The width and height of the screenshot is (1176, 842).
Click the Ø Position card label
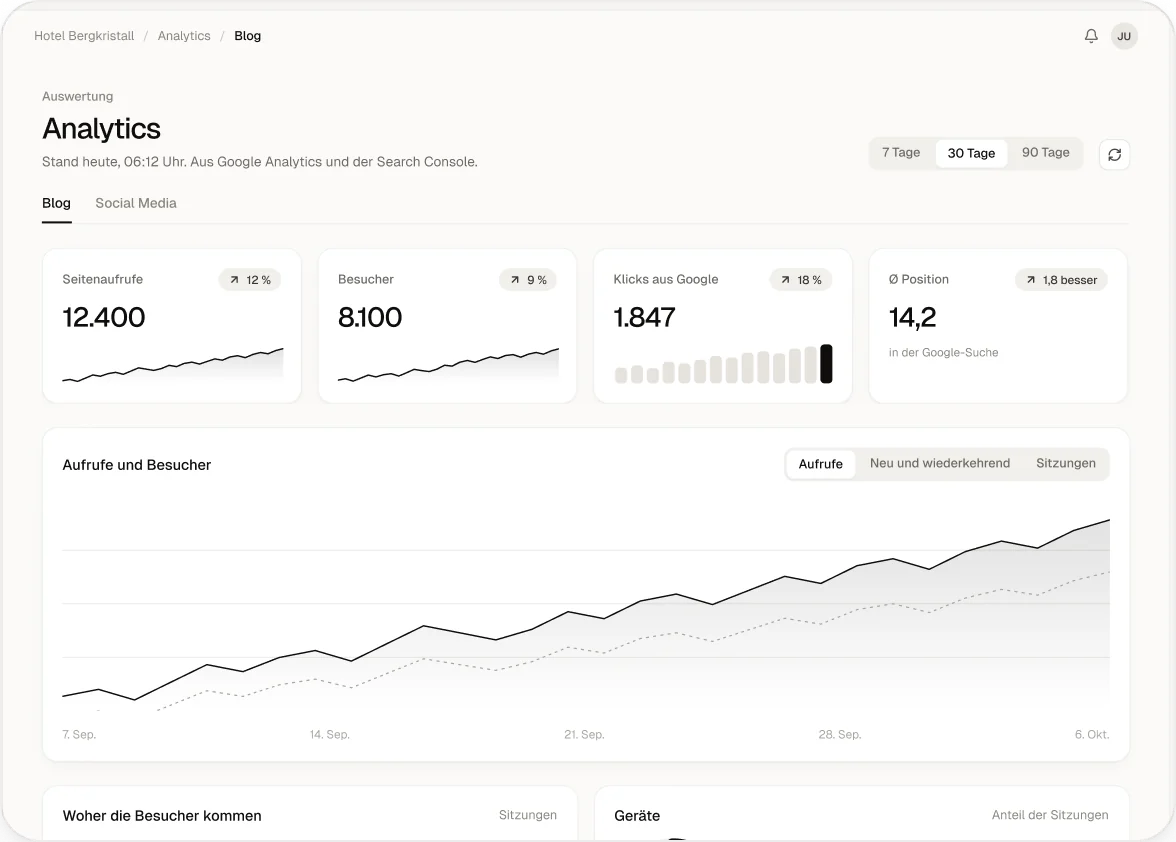tap(919, 280)
